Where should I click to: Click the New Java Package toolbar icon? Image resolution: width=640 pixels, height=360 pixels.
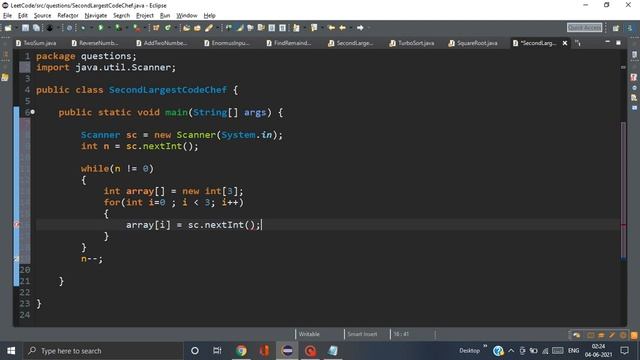(156, 28)
